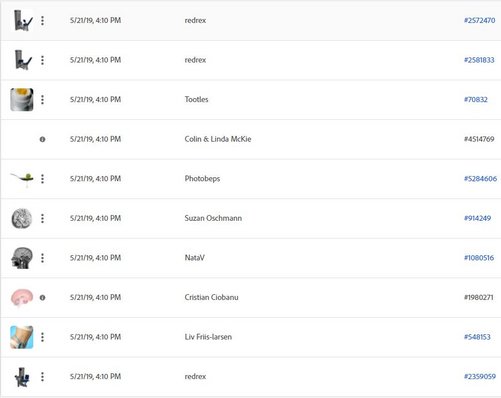Open three-dot menu for NataV row
Image resolution: width=501 pixels, height=398 pixels.
point(42,258)
